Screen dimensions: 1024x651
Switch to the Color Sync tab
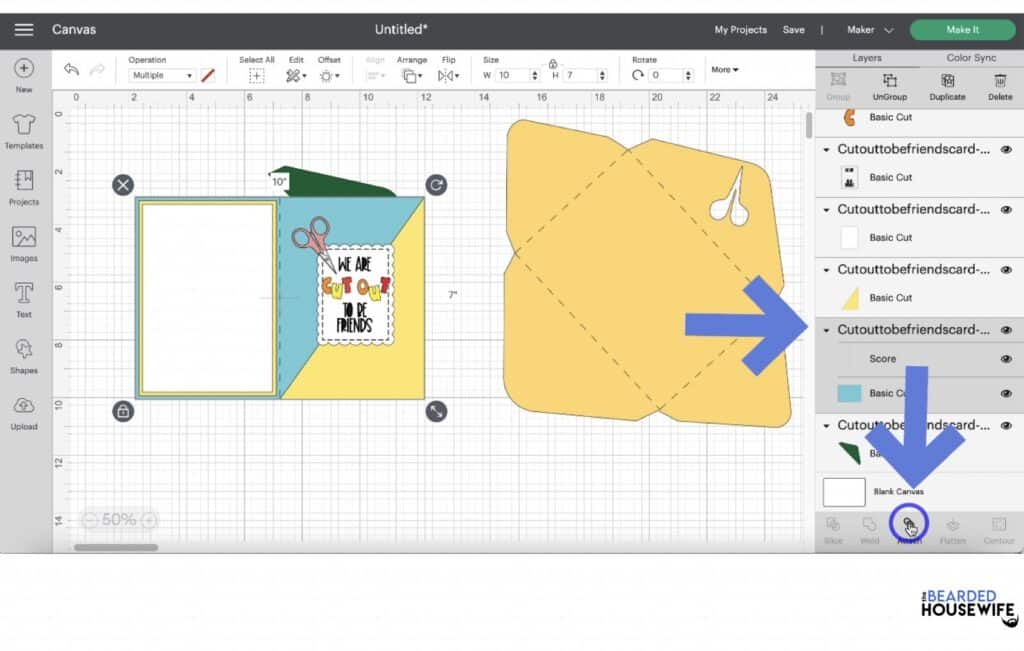coord(971,58)
